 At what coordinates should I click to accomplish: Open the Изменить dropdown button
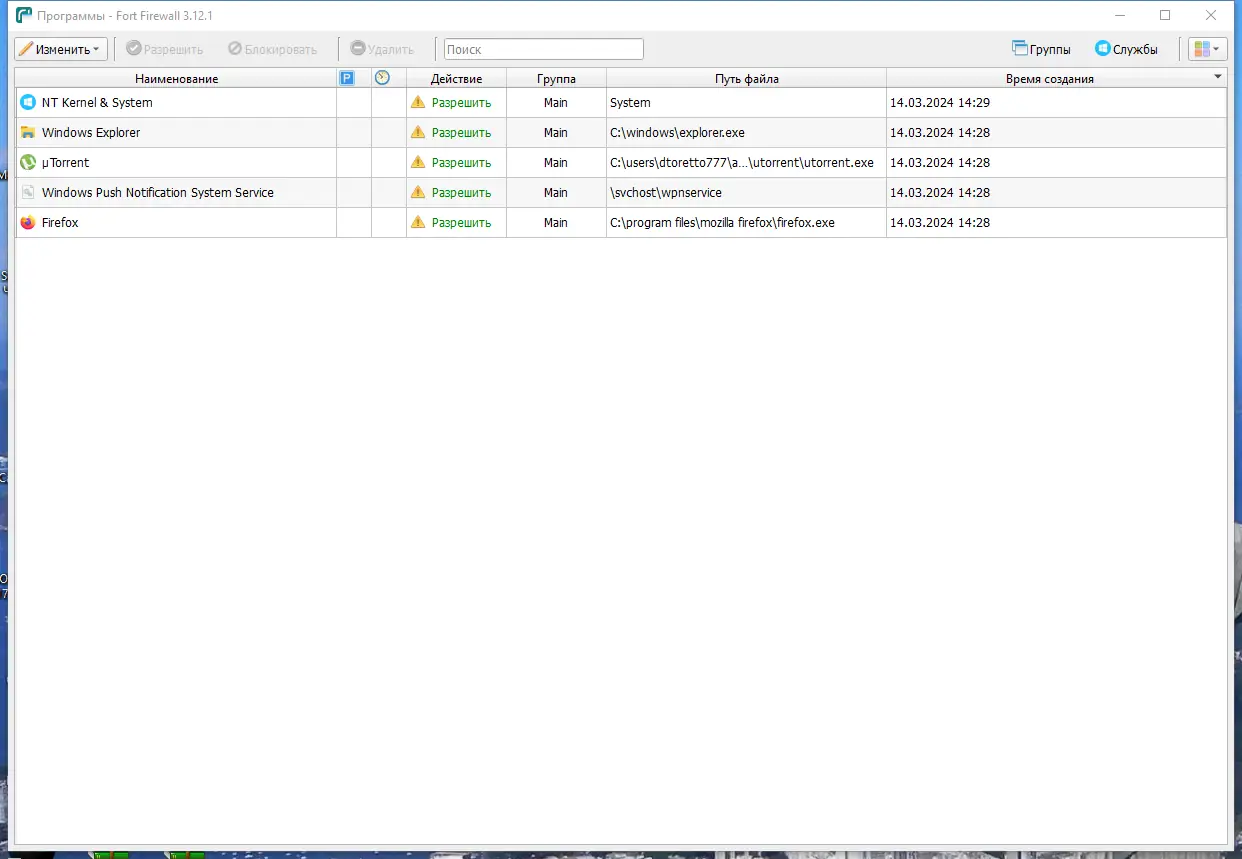click(61, 49)
